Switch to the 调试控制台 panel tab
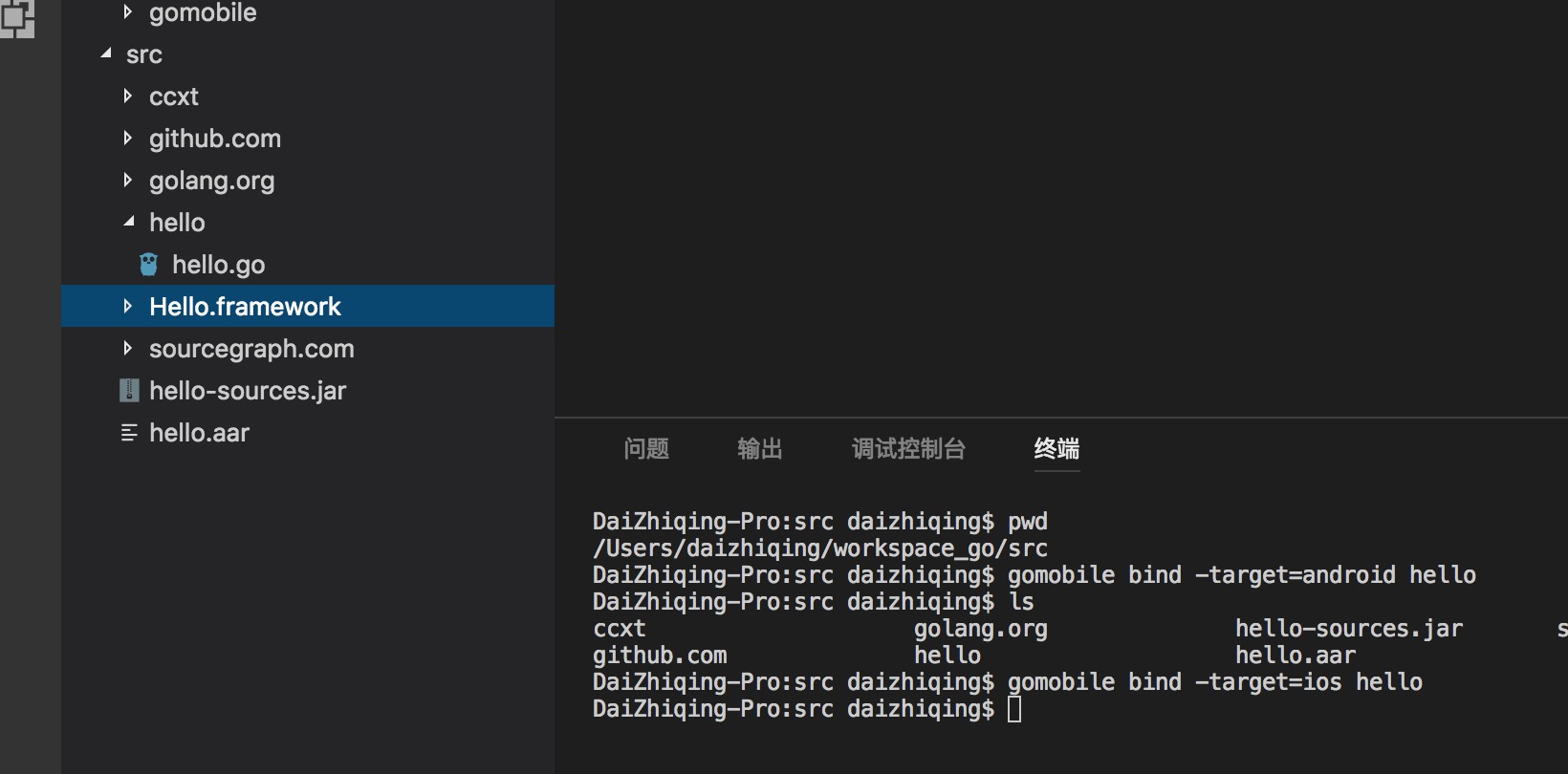The width and height of the screenshot is (1568, 774). (908, 449)
